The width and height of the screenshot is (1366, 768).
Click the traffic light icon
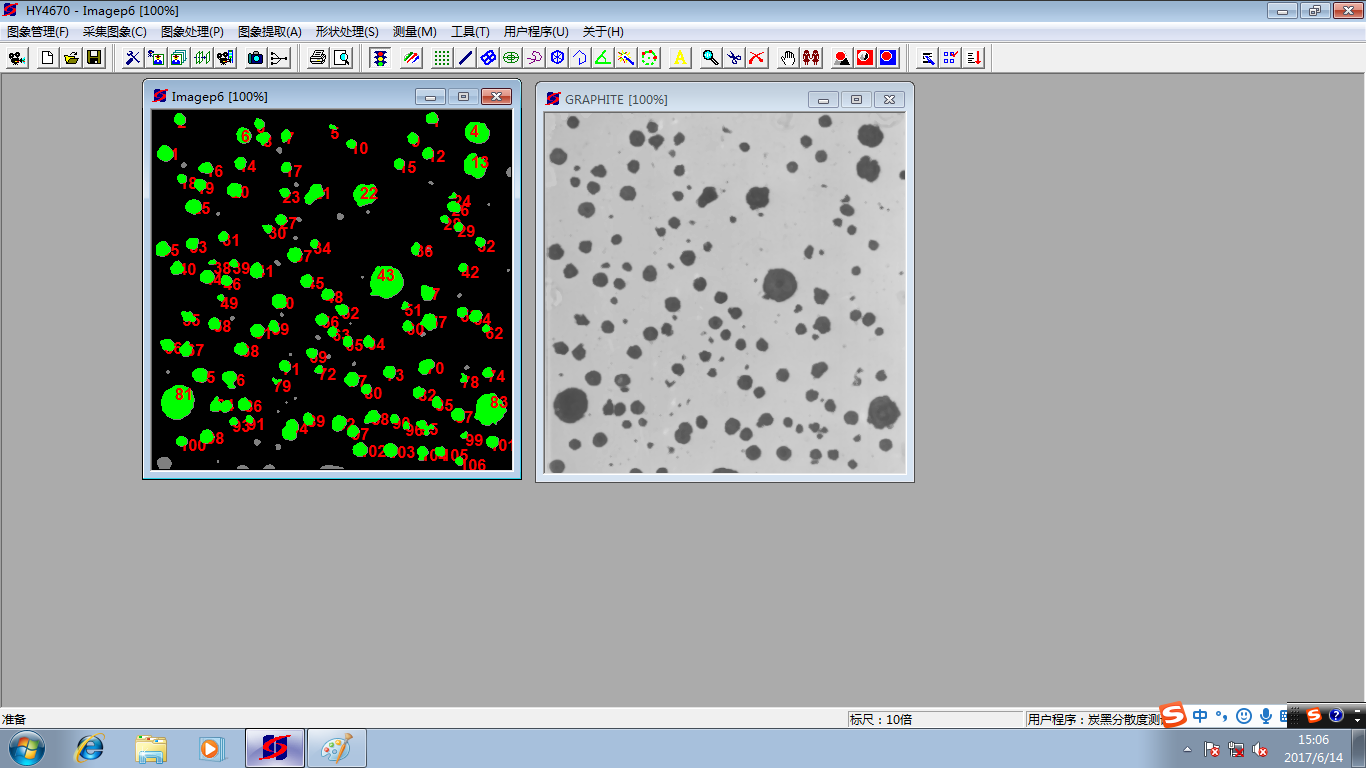coord(380,58)
